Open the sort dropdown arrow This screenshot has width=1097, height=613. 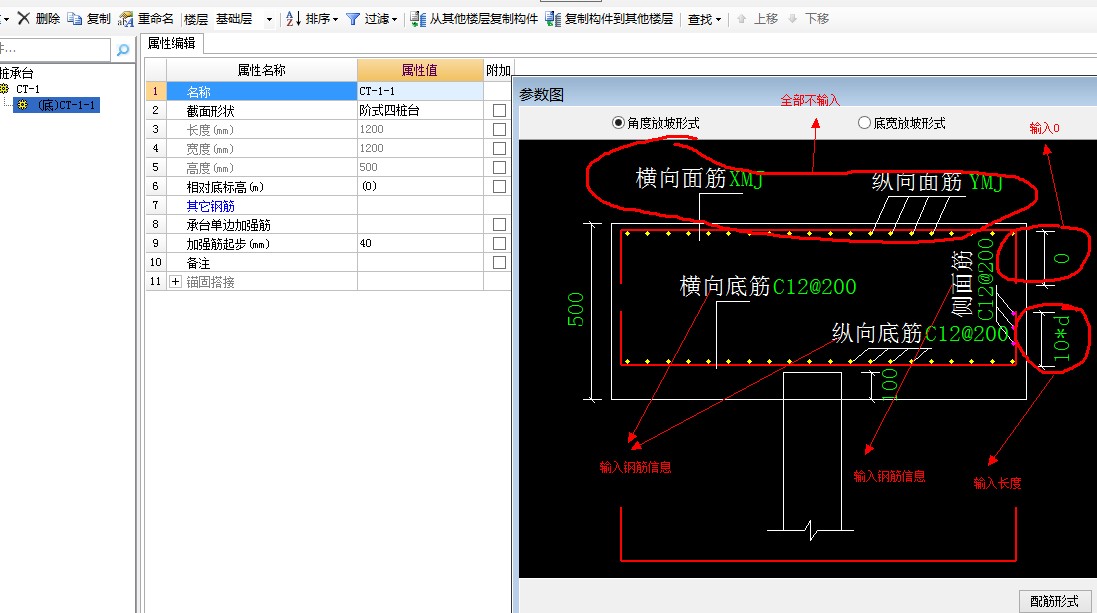click(x=335, y=20)
